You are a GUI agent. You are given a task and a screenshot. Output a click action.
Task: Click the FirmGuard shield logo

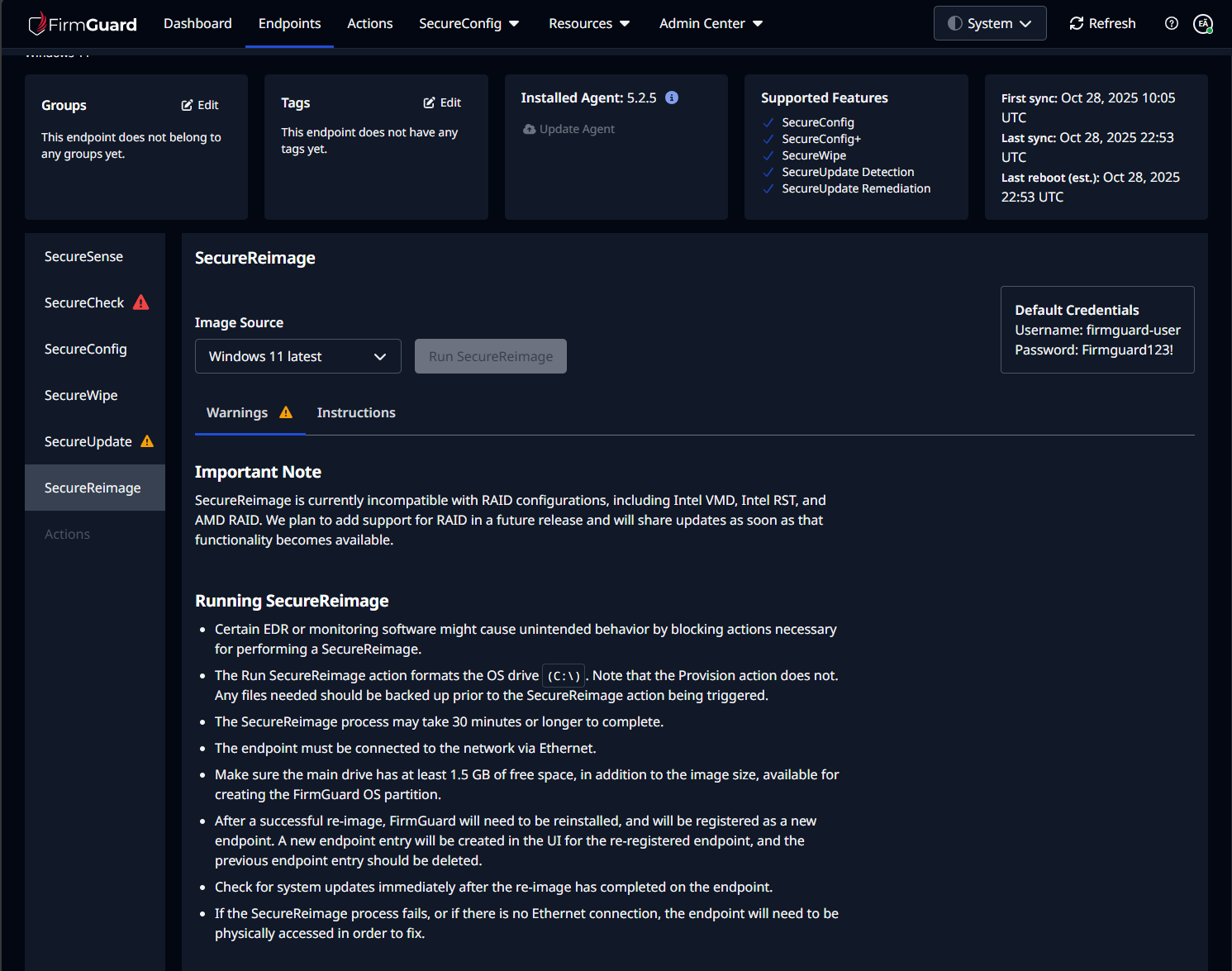(37, 24)
